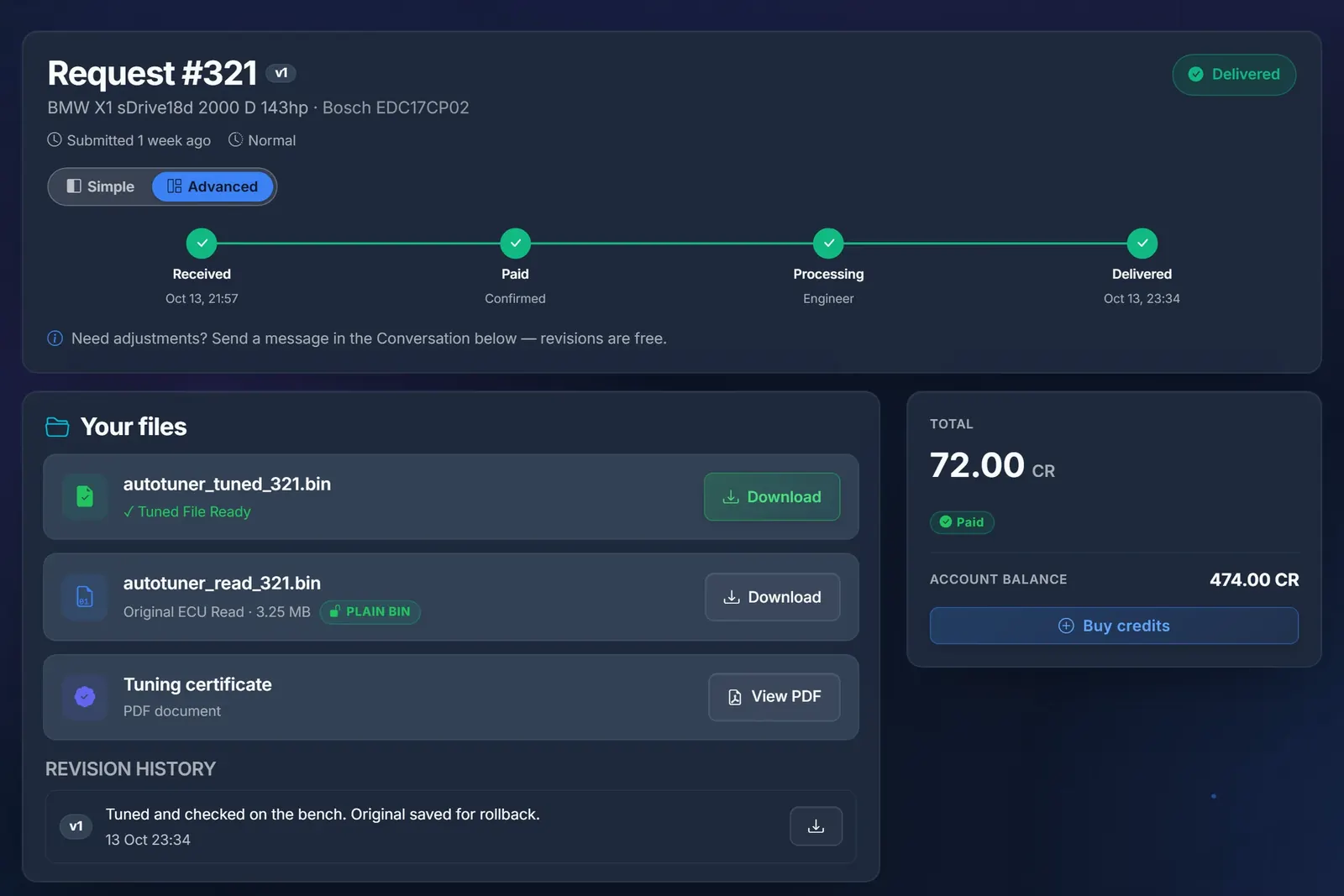Click the 13 Oct 23:34 revision timestamp

(x=148, y=840)
